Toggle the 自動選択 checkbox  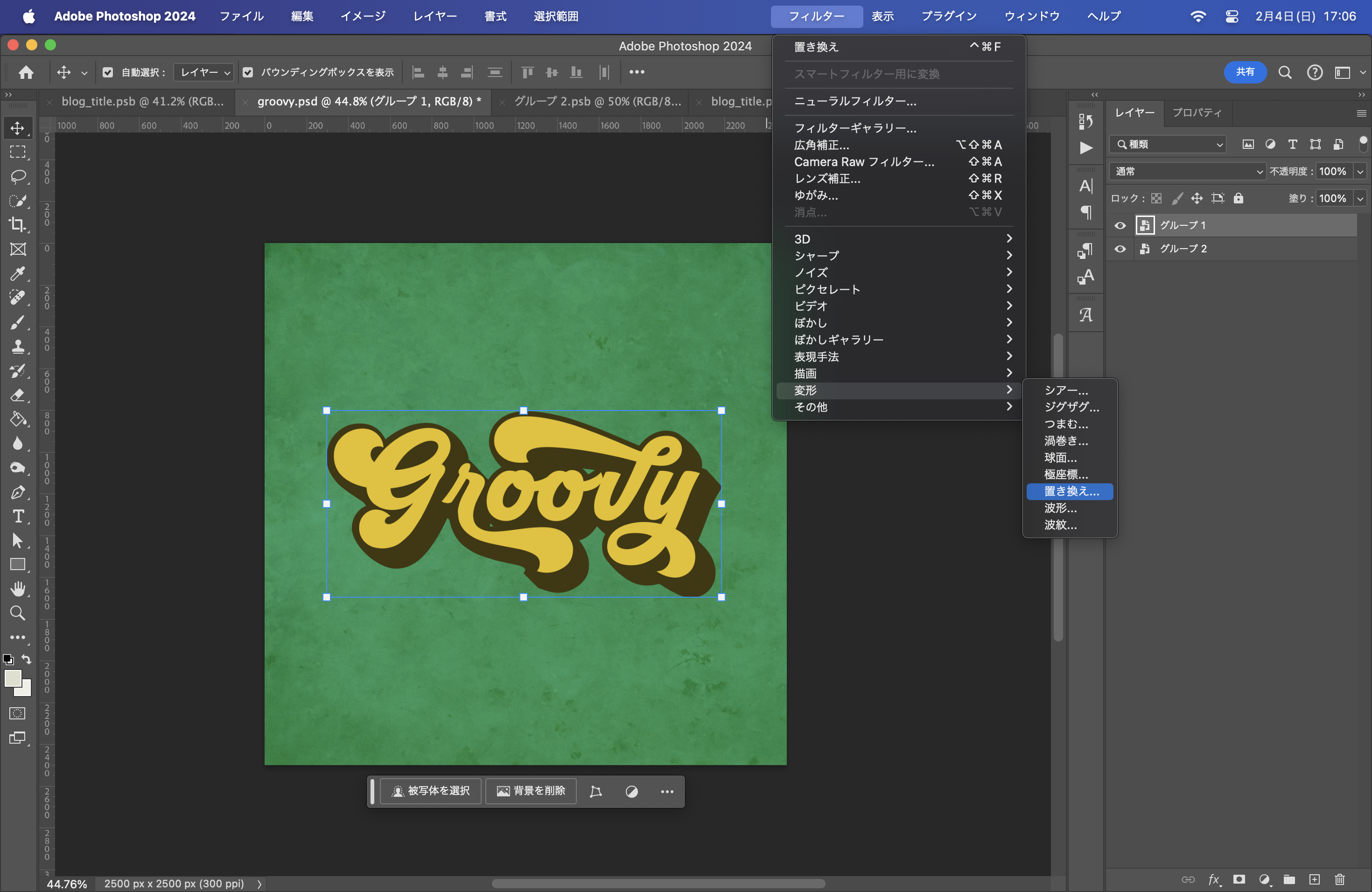(x=108, y=73)
